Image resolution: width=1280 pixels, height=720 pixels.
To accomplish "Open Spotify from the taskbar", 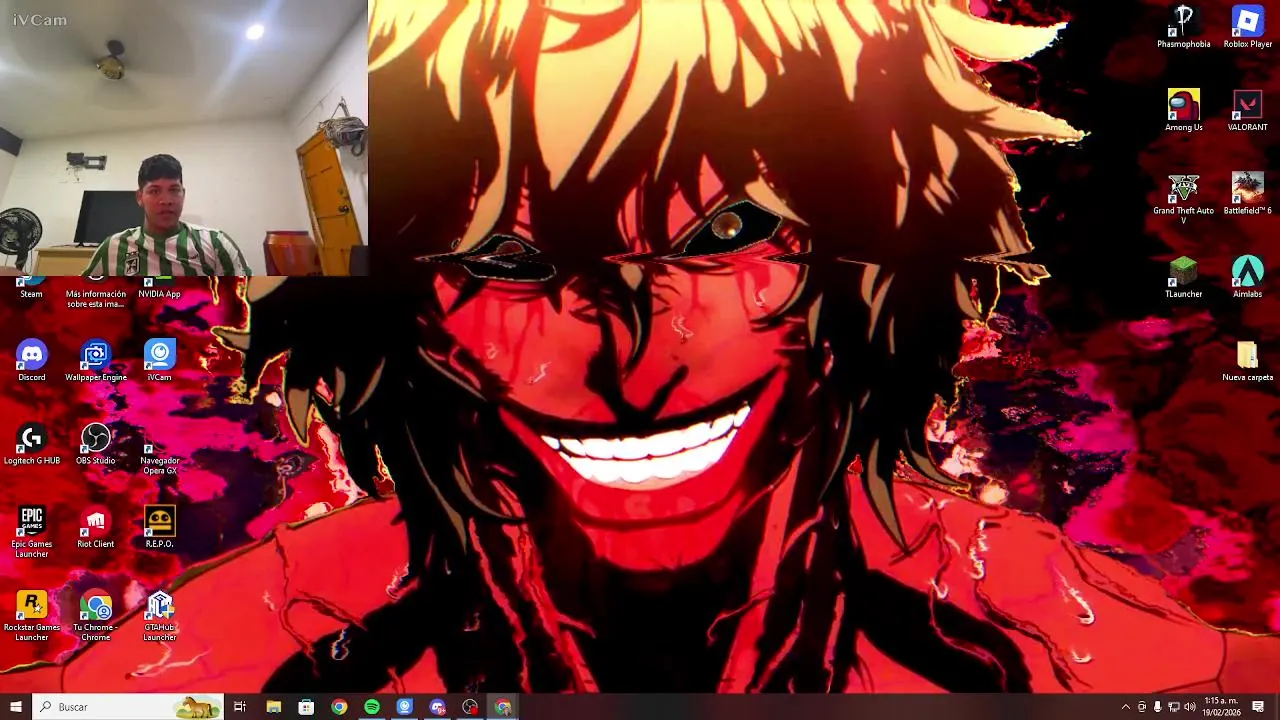I will [x=372, y=707].
